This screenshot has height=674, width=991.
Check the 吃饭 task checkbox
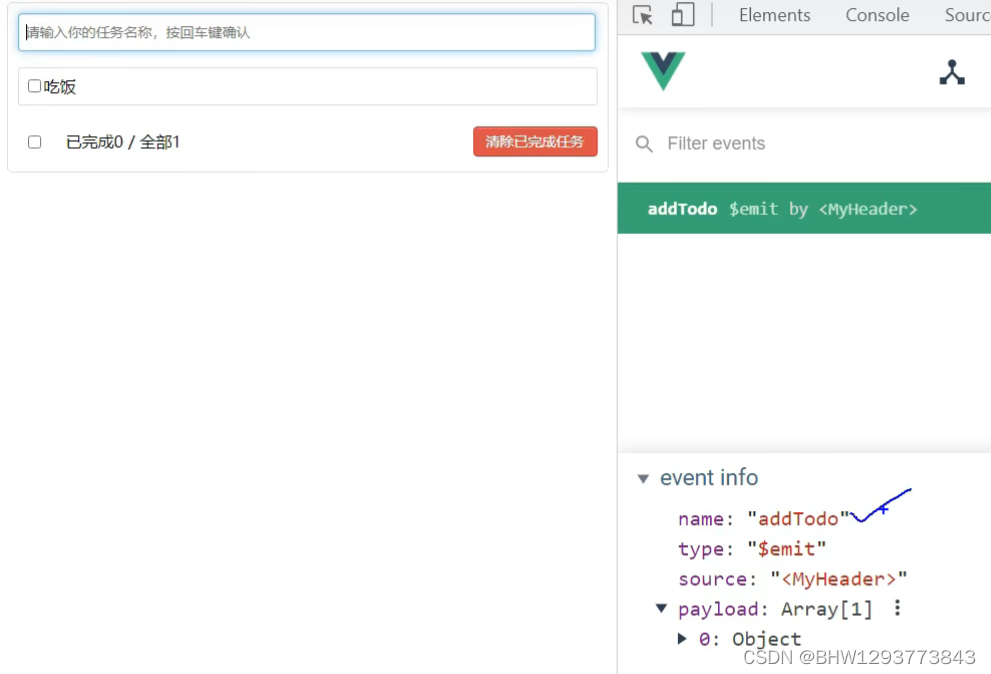(x=35, y=86)
